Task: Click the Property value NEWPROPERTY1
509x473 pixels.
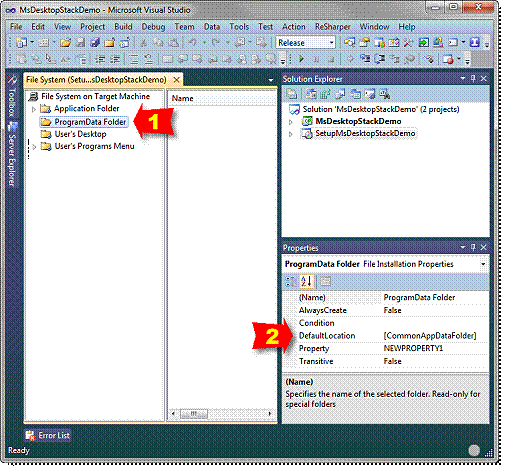Action: tap(413, 348)
